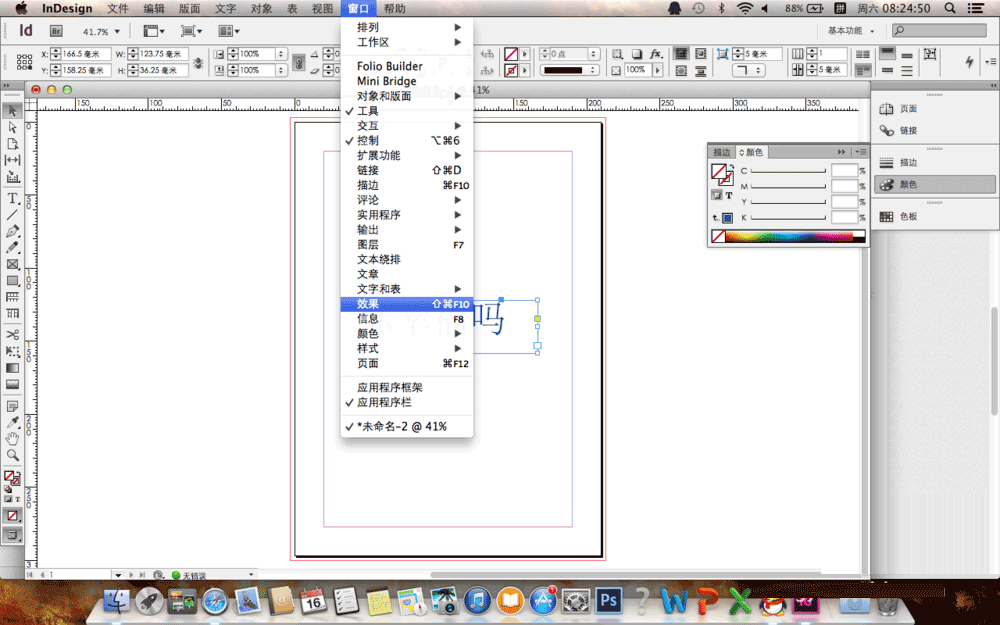
Task: Open the 色板 (Swatches) panel
Action: pos(905,218)
